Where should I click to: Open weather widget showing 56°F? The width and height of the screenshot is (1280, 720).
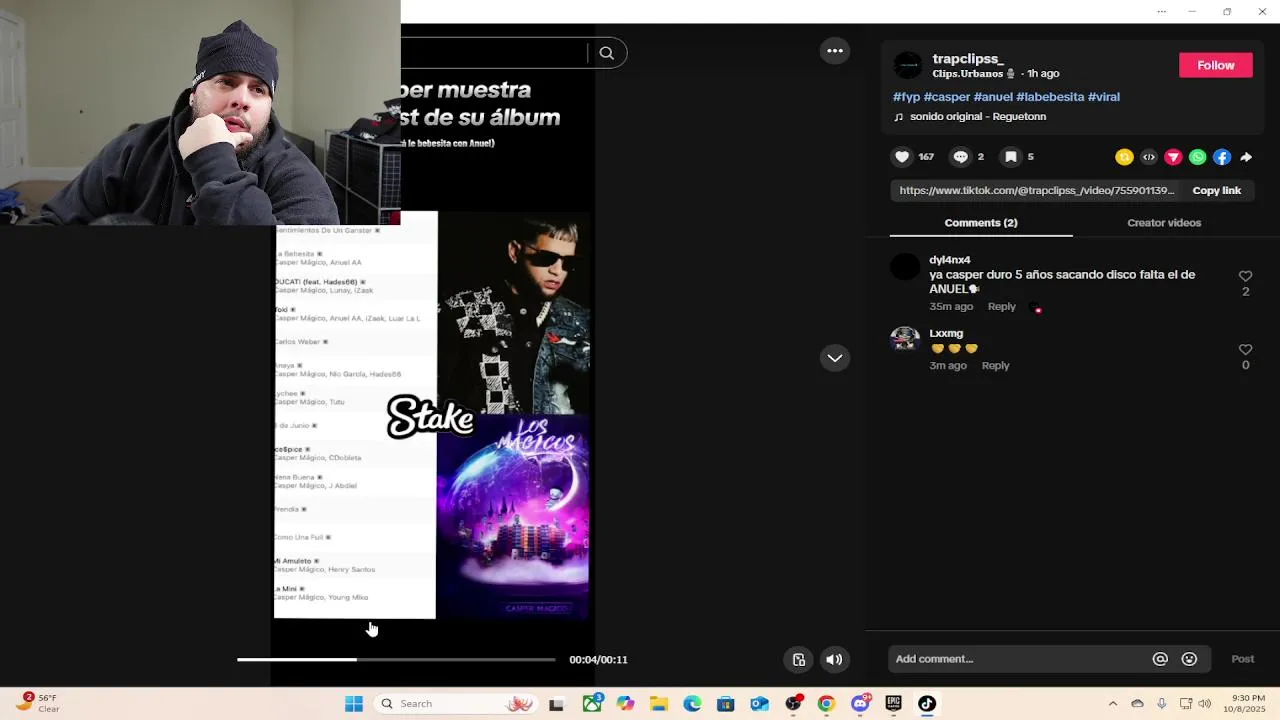point(38,703)
